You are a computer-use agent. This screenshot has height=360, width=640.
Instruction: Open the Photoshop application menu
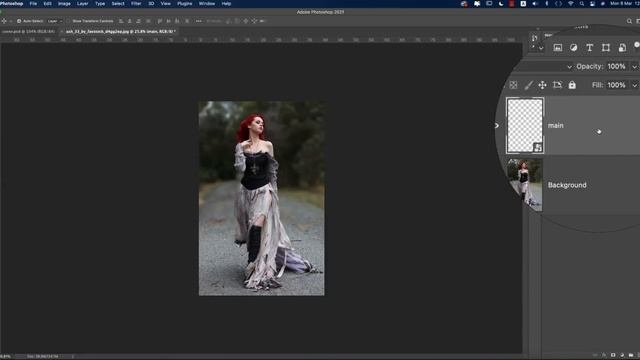point(11,4)
